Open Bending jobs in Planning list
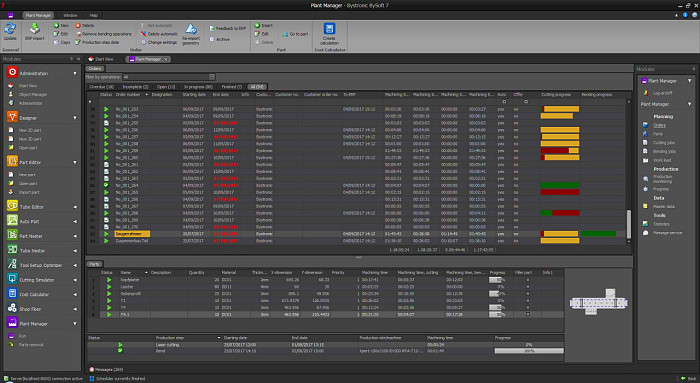The height and width of the screenshot is (383, 700). tap(664, 151)
